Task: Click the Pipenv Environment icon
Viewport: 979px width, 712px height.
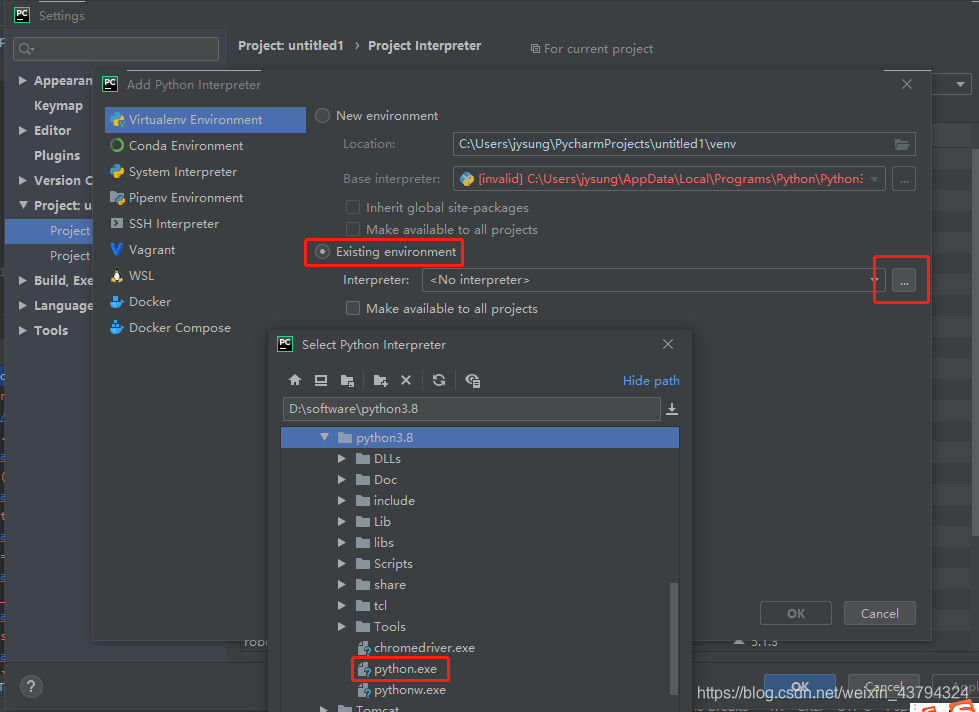Action: pos(117,197)
